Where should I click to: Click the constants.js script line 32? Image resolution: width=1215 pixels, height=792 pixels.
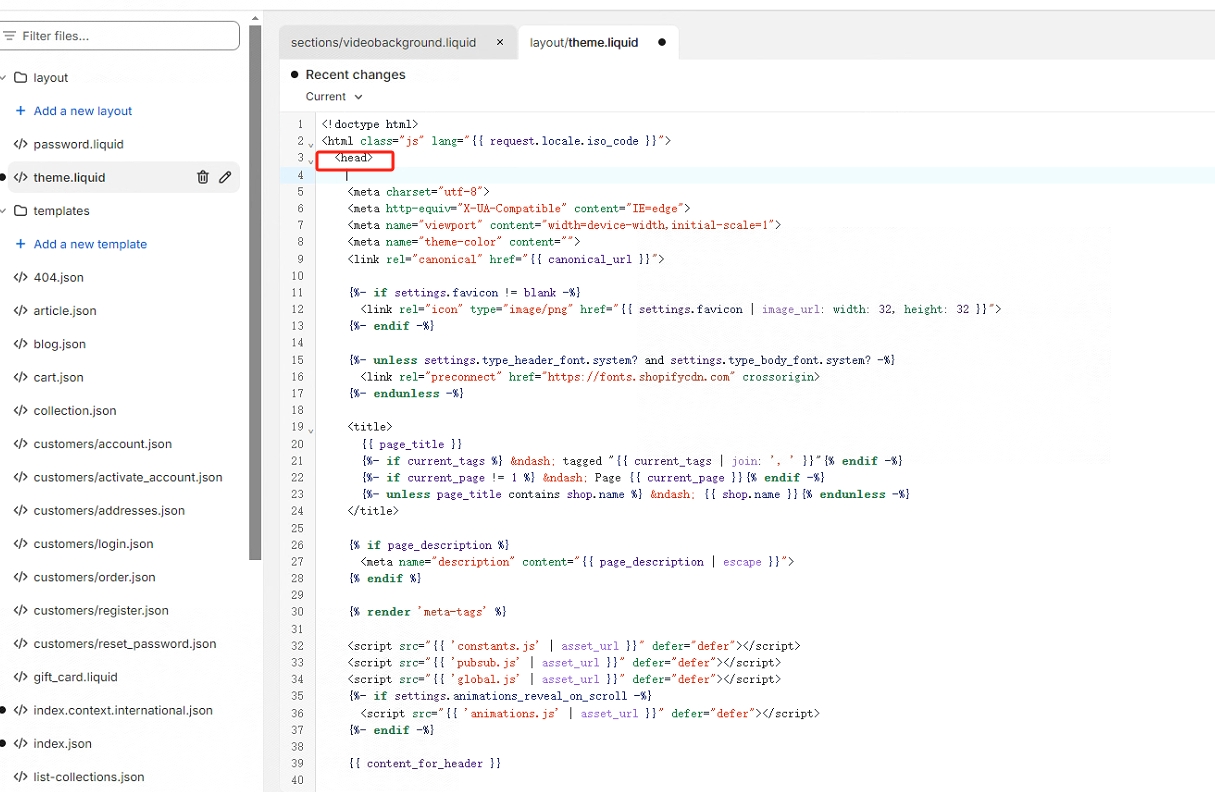click(574, 646)
